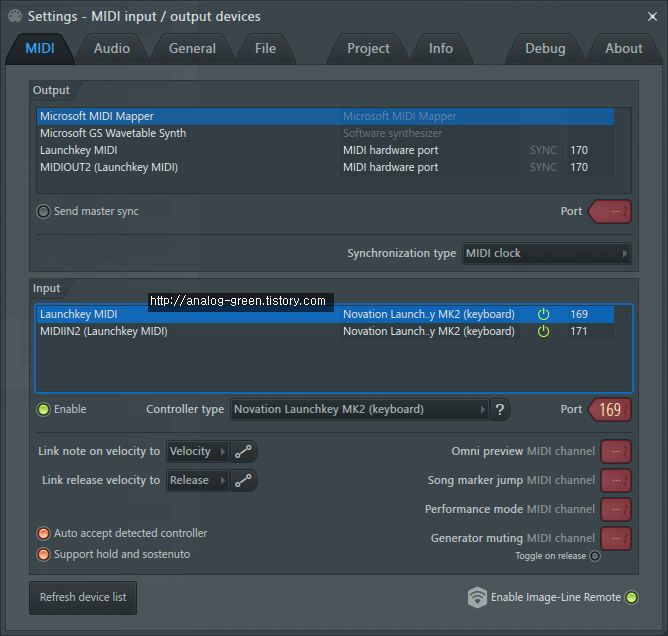Switch to the MIDI tab
Image resolution: width=668 pixels, height=636 pixels.
click(x=40, y=49)
